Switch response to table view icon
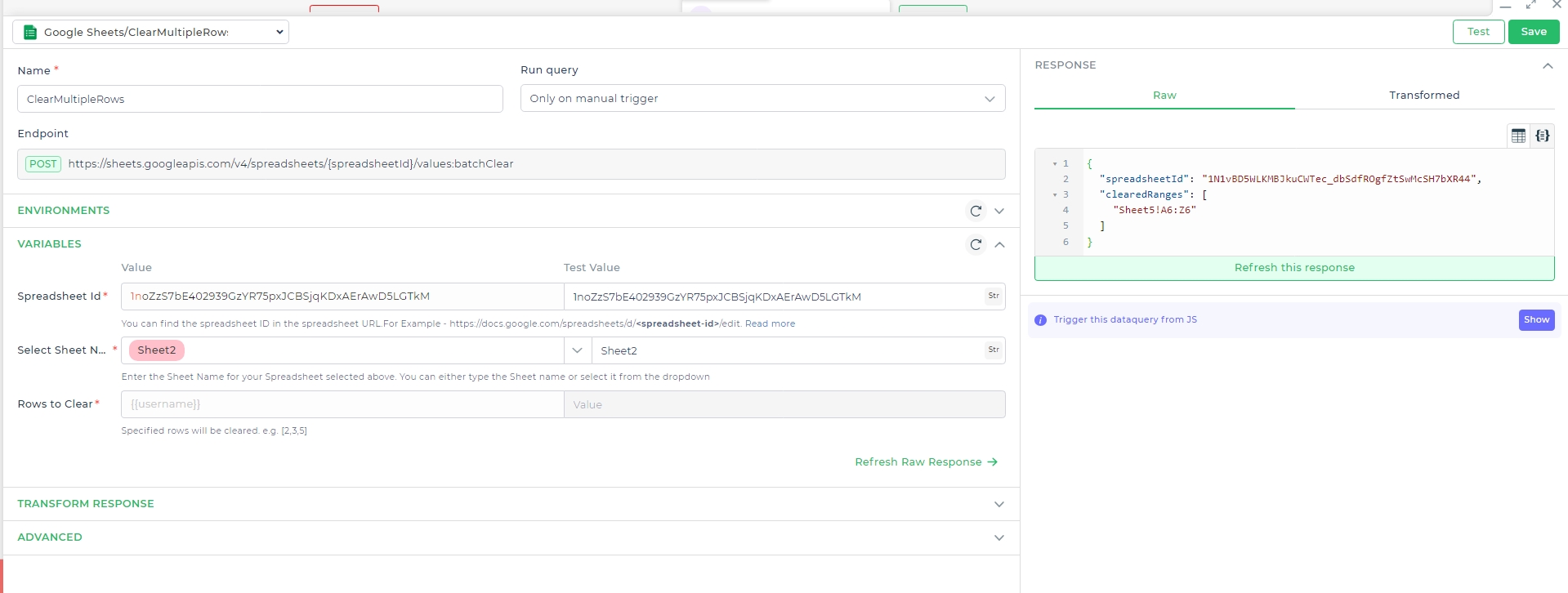The width and height of the screenshot is (1568, 593). tap(1518, 136)
